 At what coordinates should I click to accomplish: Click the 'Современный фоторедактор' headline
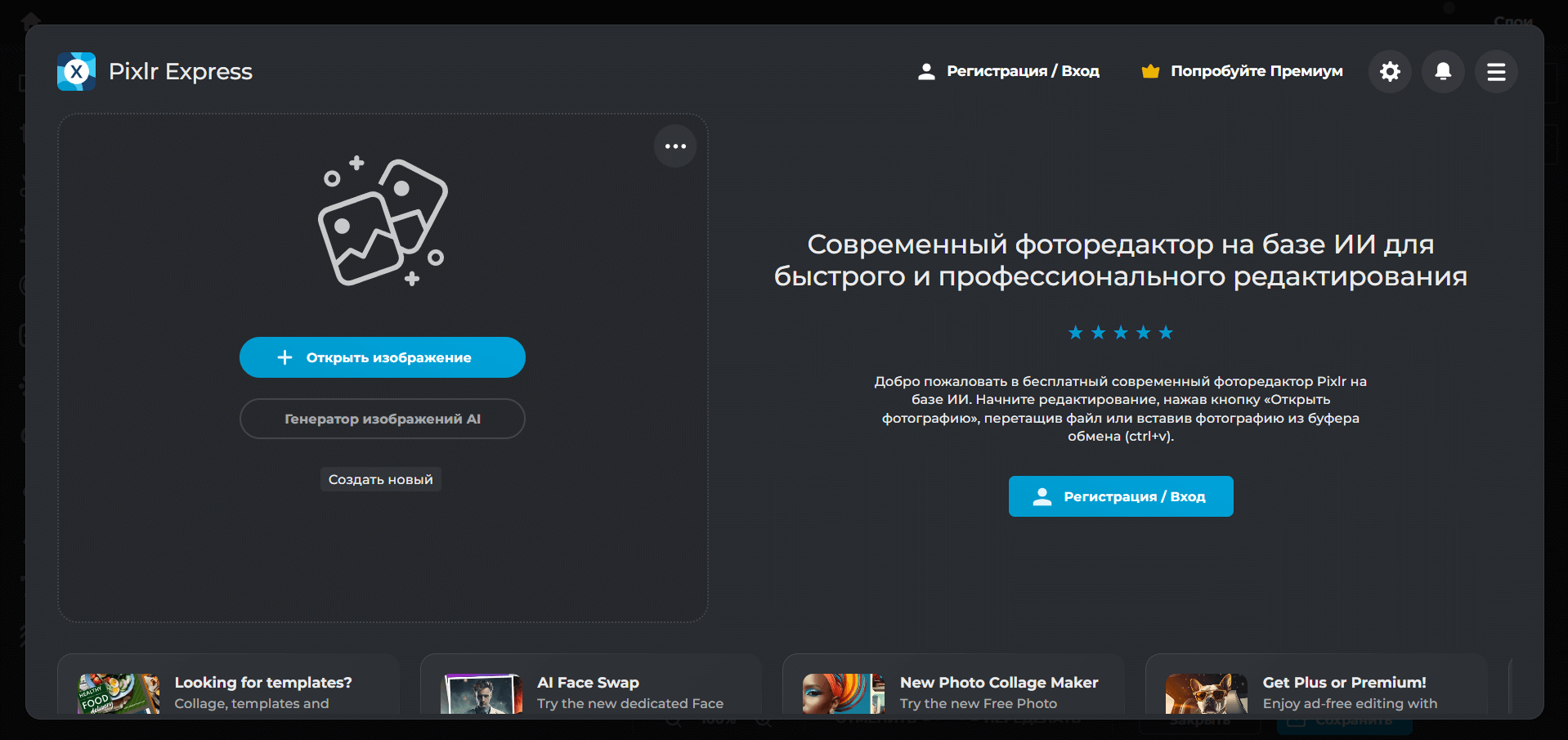1121,260
